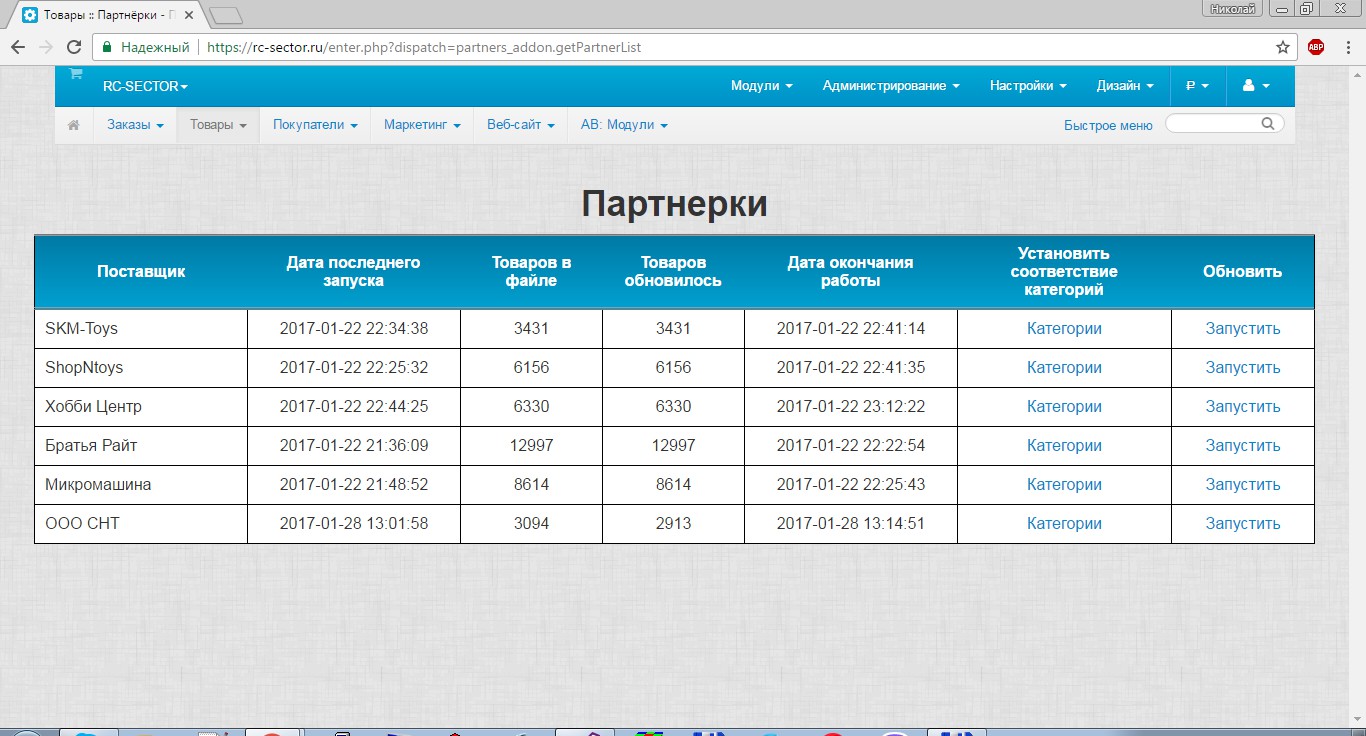
Task: Expand the Заказы menu
Action: 135,125
